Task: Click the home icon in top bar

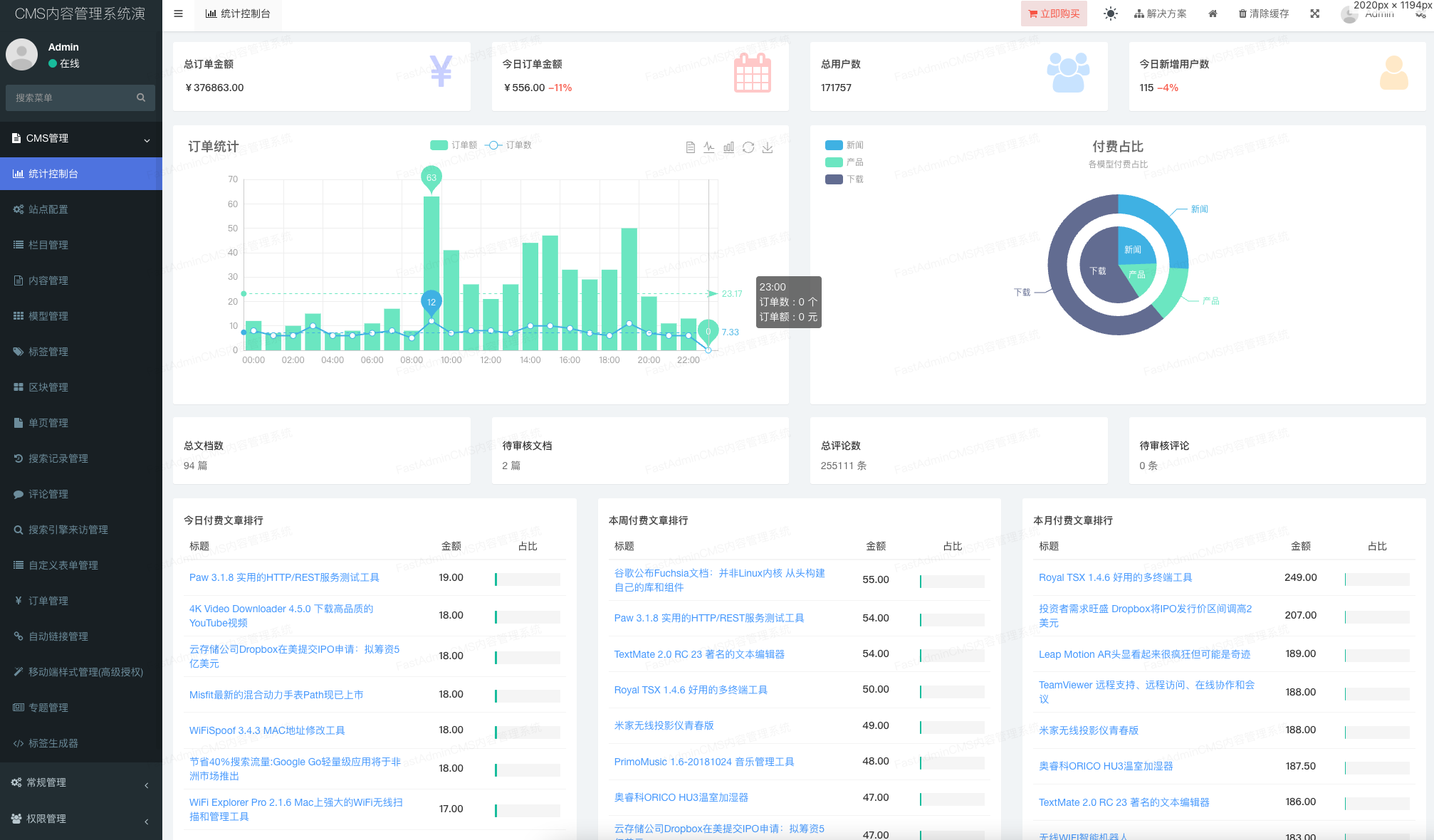Action: [x=1213, y=14]
